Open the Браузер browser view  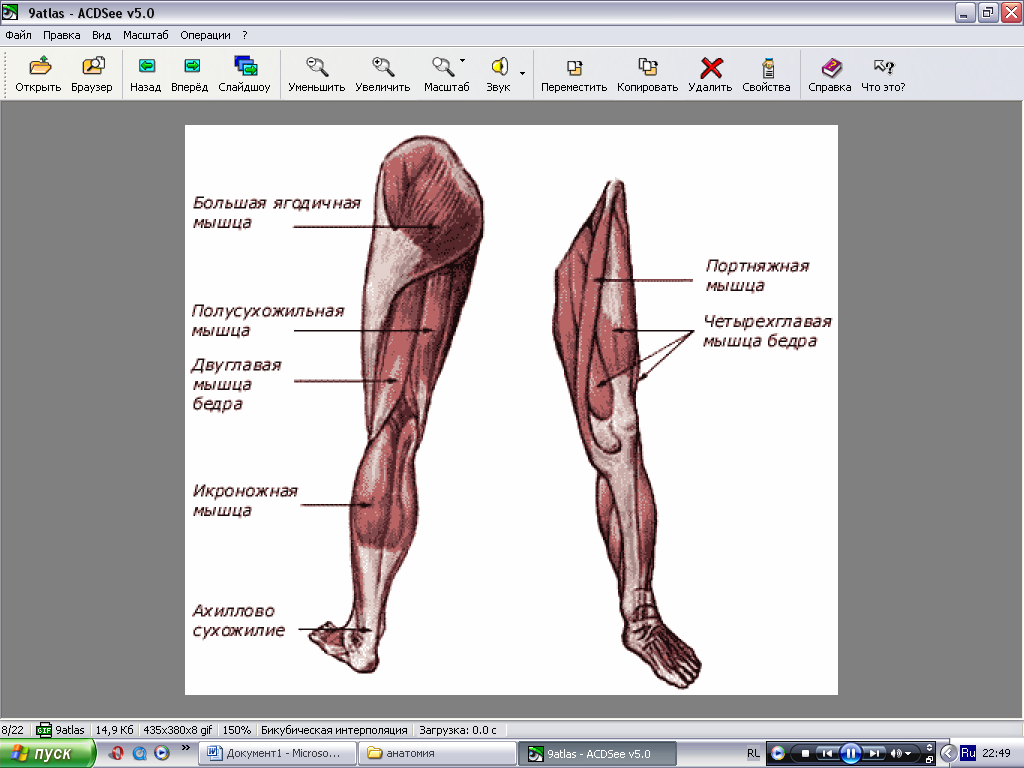pos(92,67)
